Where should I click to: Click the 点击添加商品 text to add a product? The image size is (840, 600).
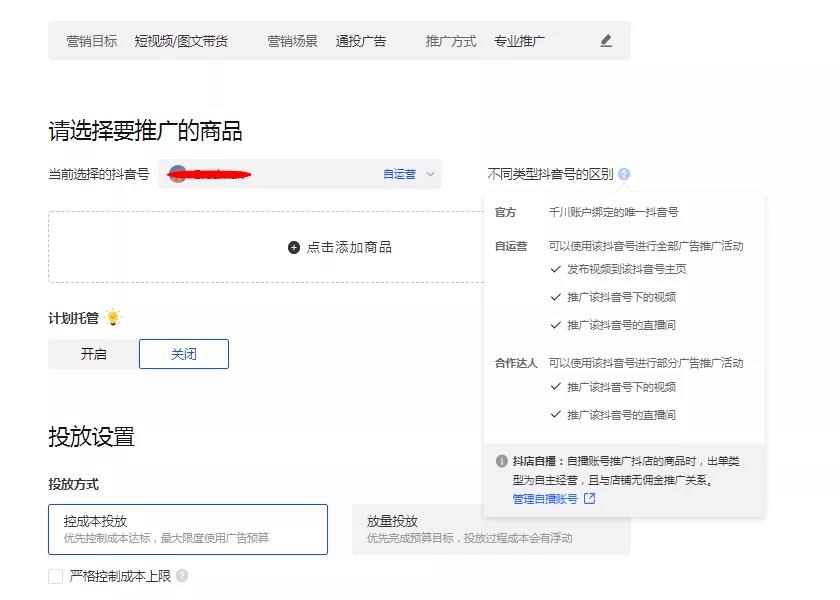[349, 247]
